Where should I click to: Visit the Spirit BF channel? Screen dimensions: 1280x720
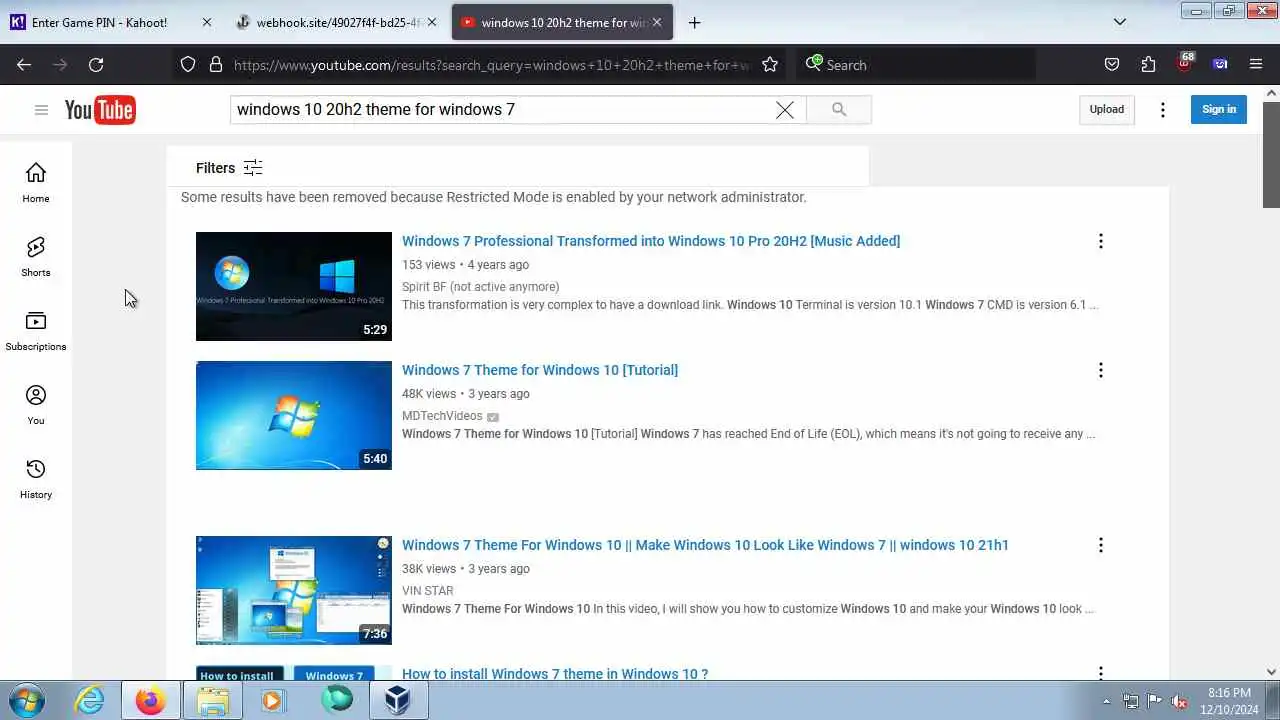[x=480, y=287]
